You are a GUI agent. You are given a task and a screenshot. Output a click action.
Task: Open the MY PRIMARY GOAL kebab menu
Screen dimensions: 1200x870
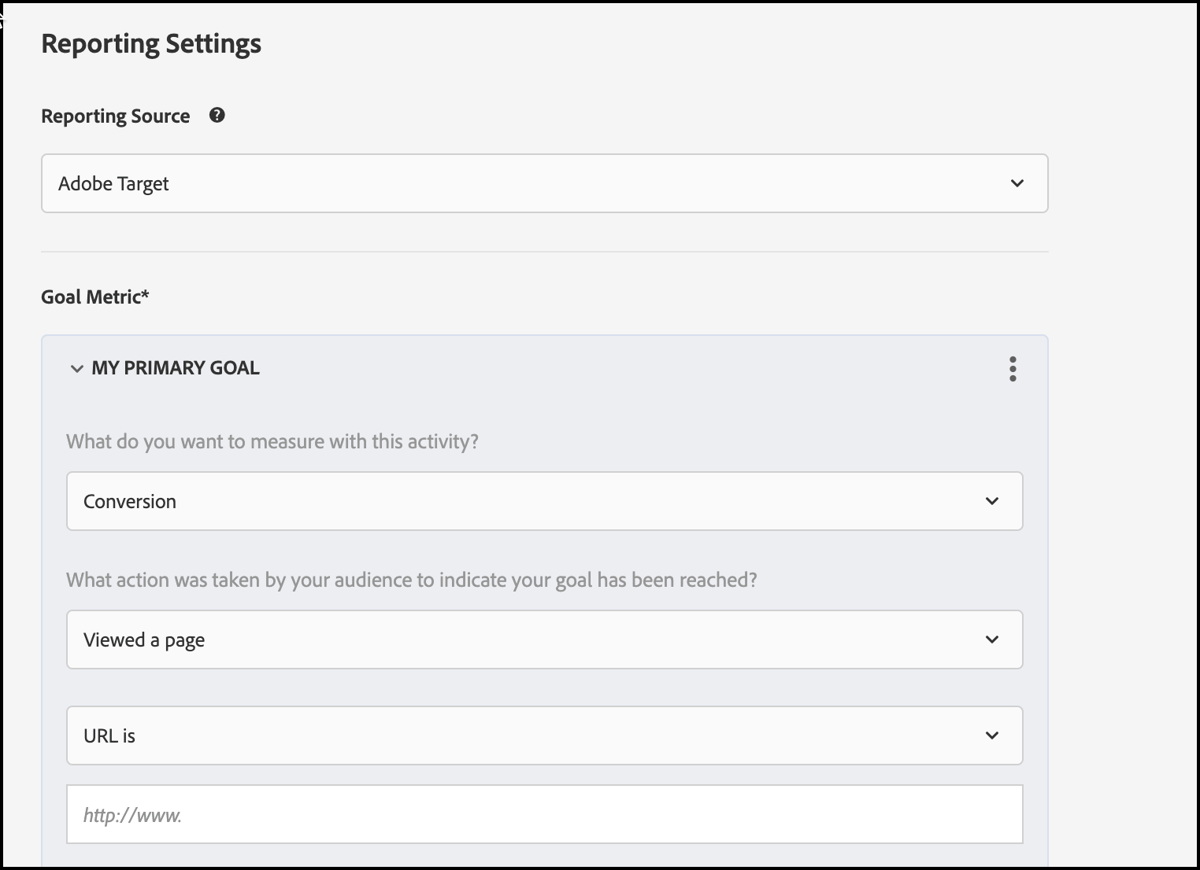point(1012,369)
